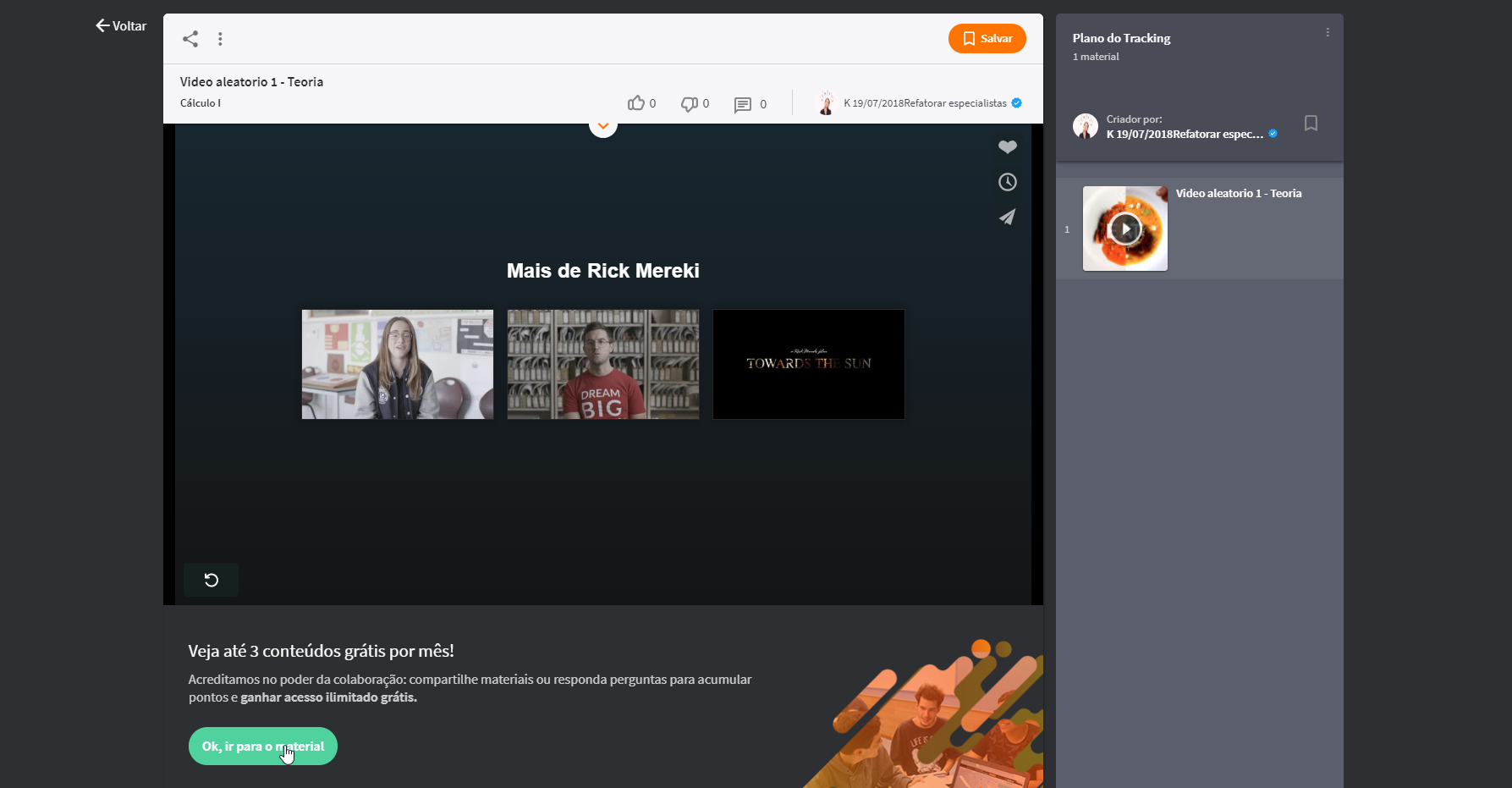Open the woman in classroom video thumbnail
Viewport: 1512px width, 788px height.
398,364
